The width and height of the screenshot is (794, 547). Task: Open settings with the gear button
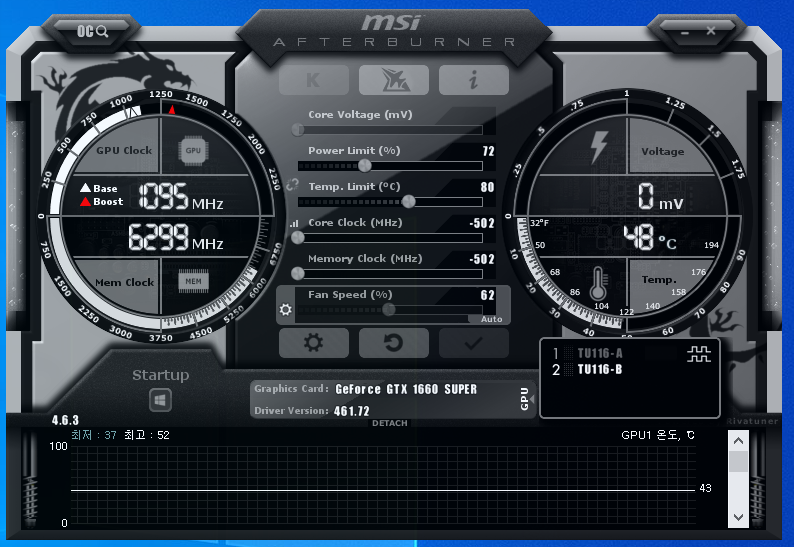[x=313, y=343]
